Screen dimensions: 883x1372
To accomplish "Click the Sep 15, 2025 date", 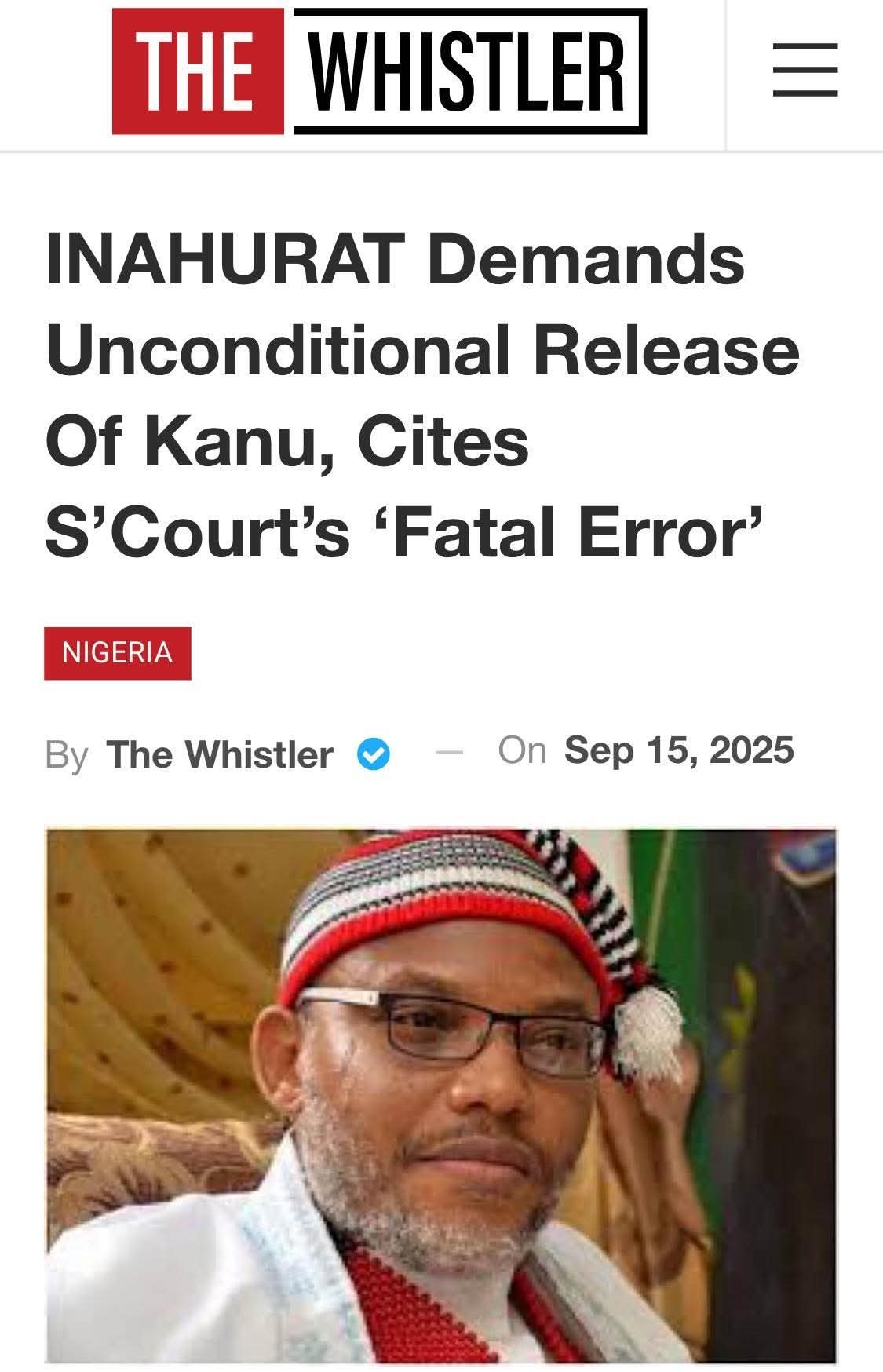I will tap(679, 750).
